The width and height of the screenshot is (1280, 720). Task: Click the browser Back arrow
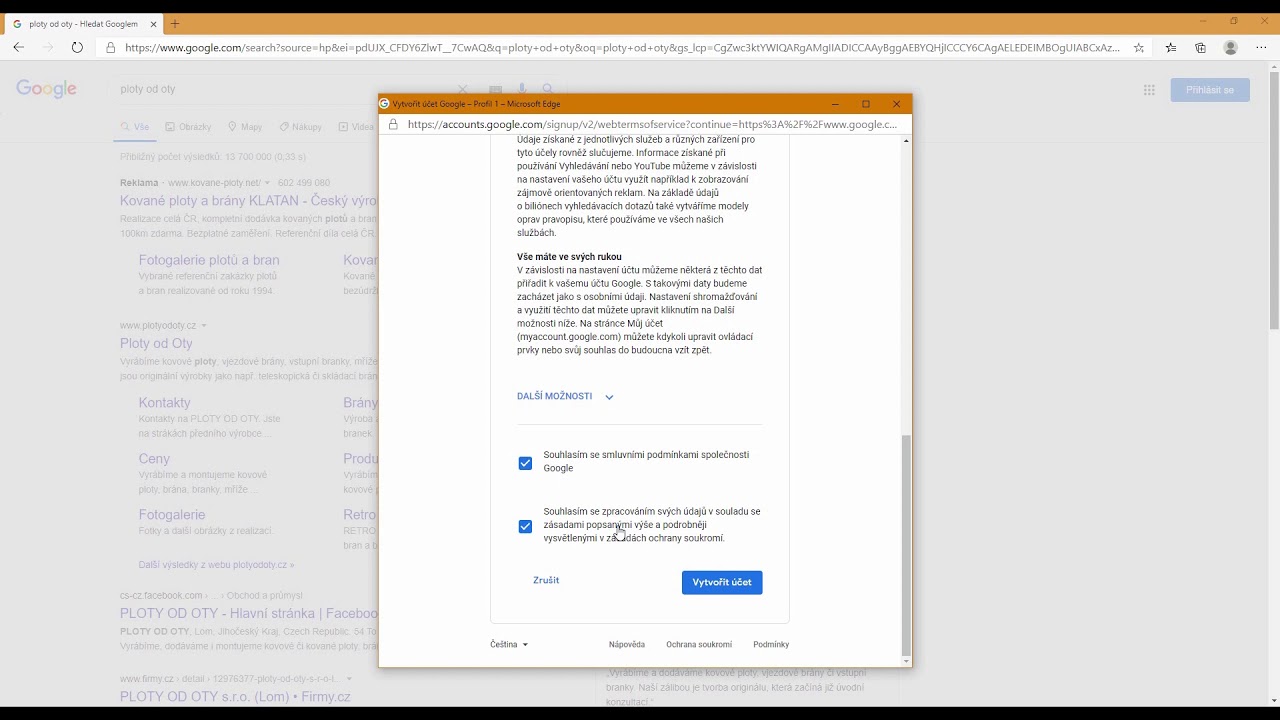coord(18,47)
